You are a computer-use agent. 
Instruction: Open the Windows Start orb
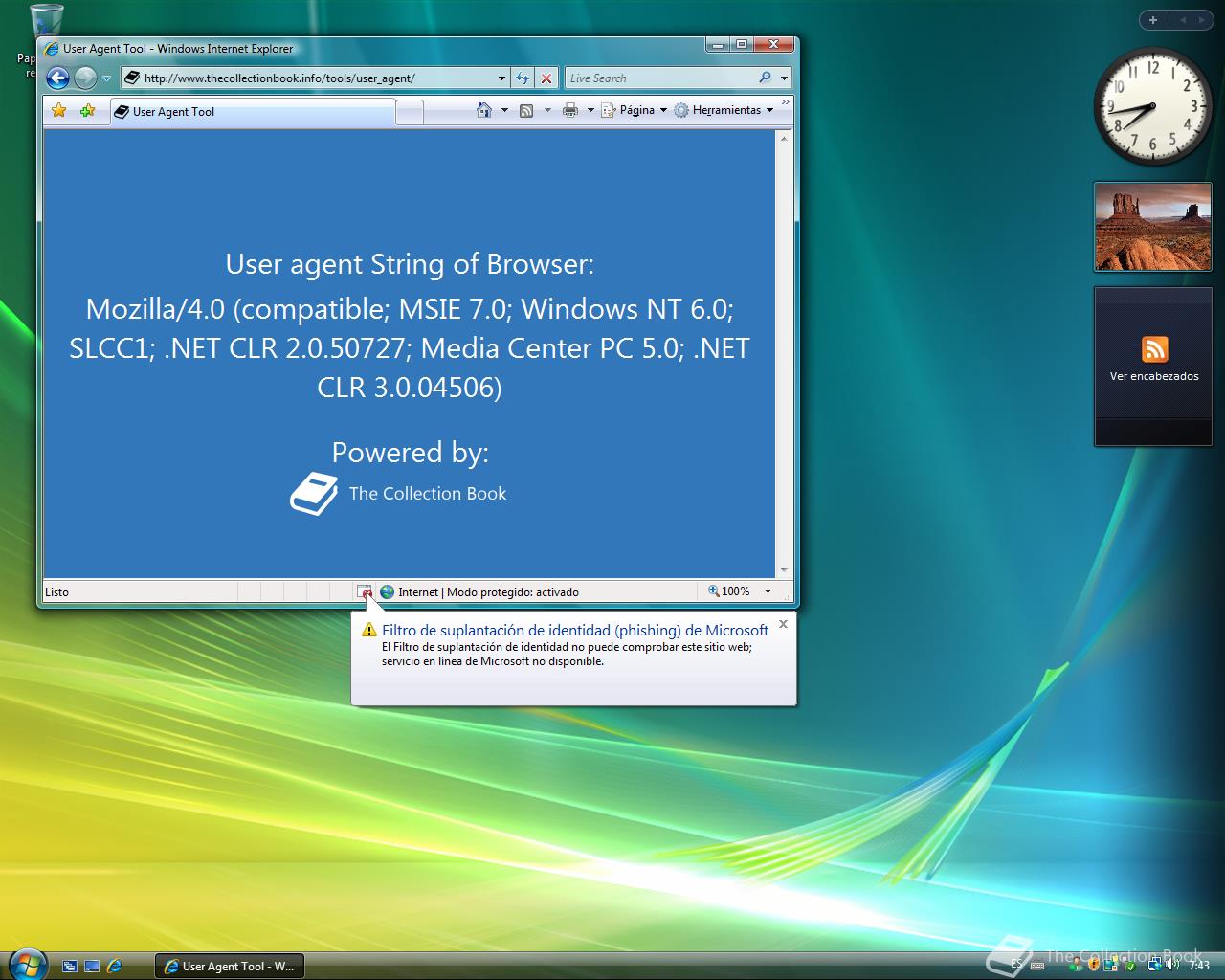(x=26, y=963)
